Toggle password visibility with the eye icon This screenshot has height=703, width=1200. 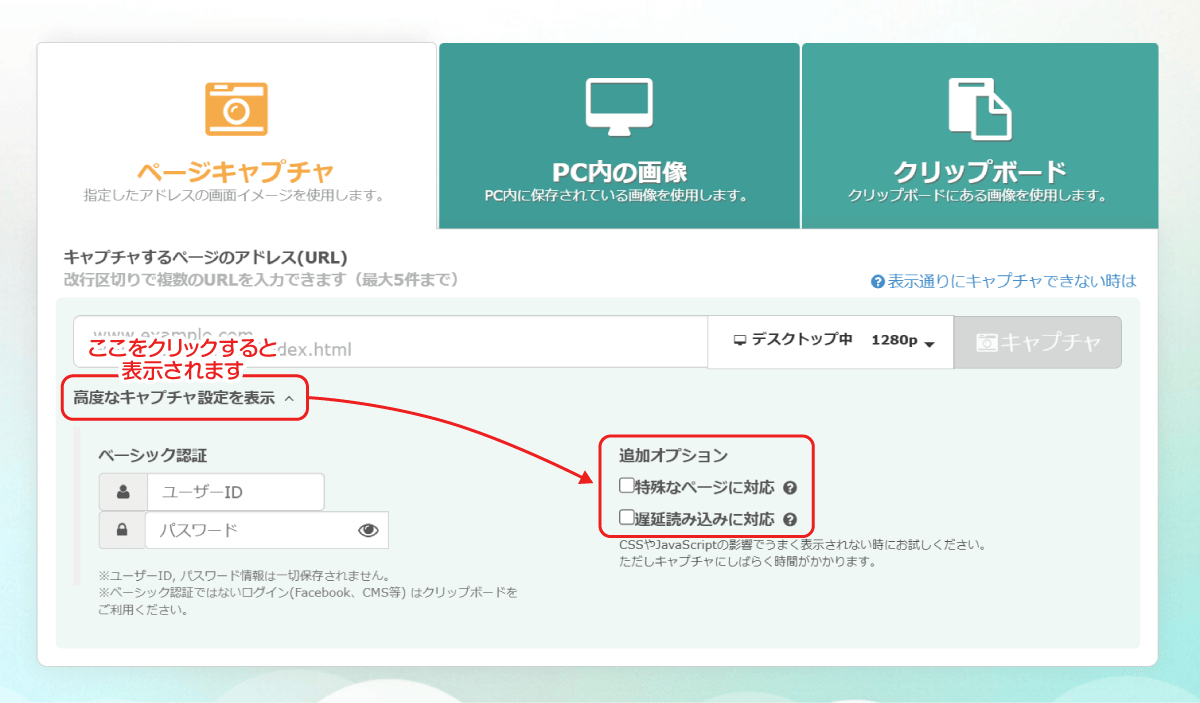pos(369,530)
